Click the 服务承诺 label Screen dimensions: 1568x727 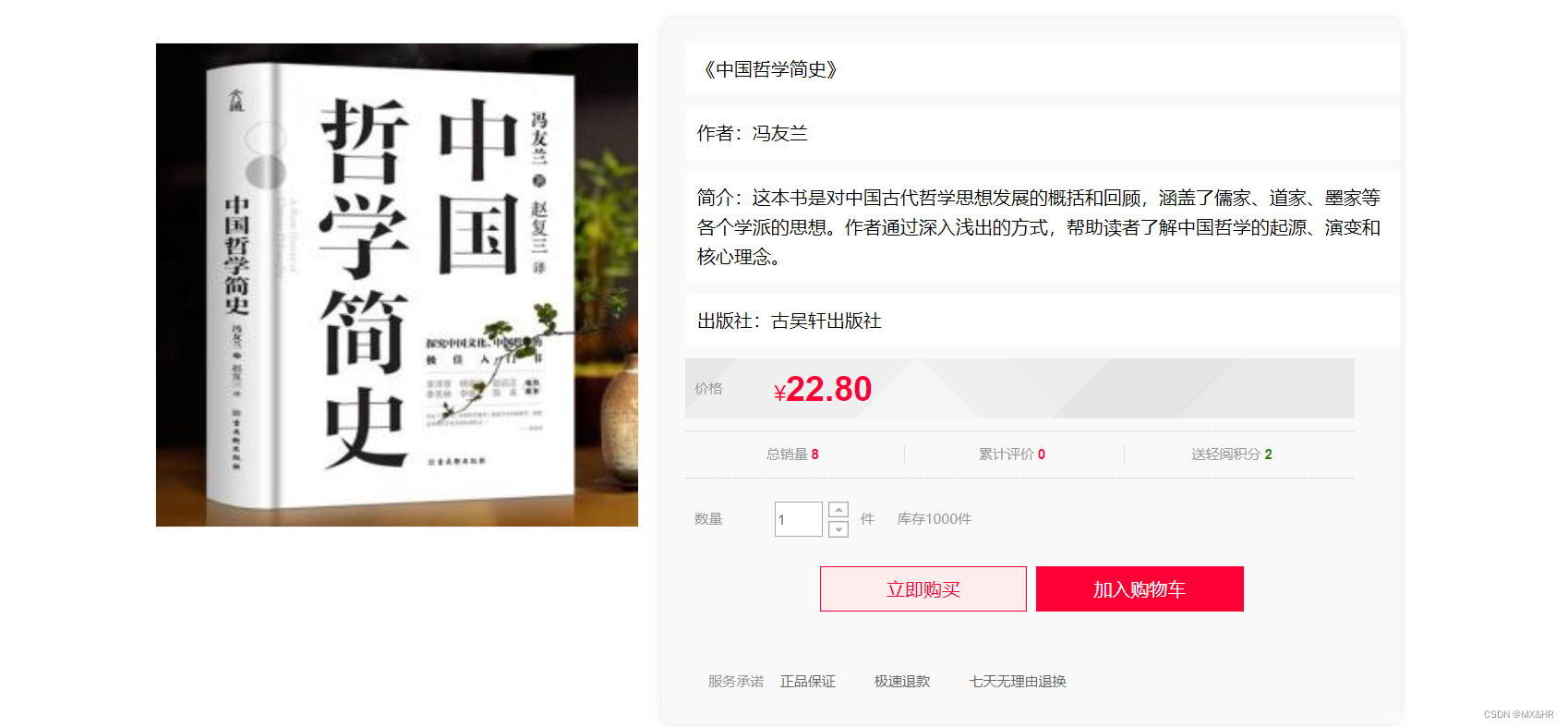coord(736,682)
